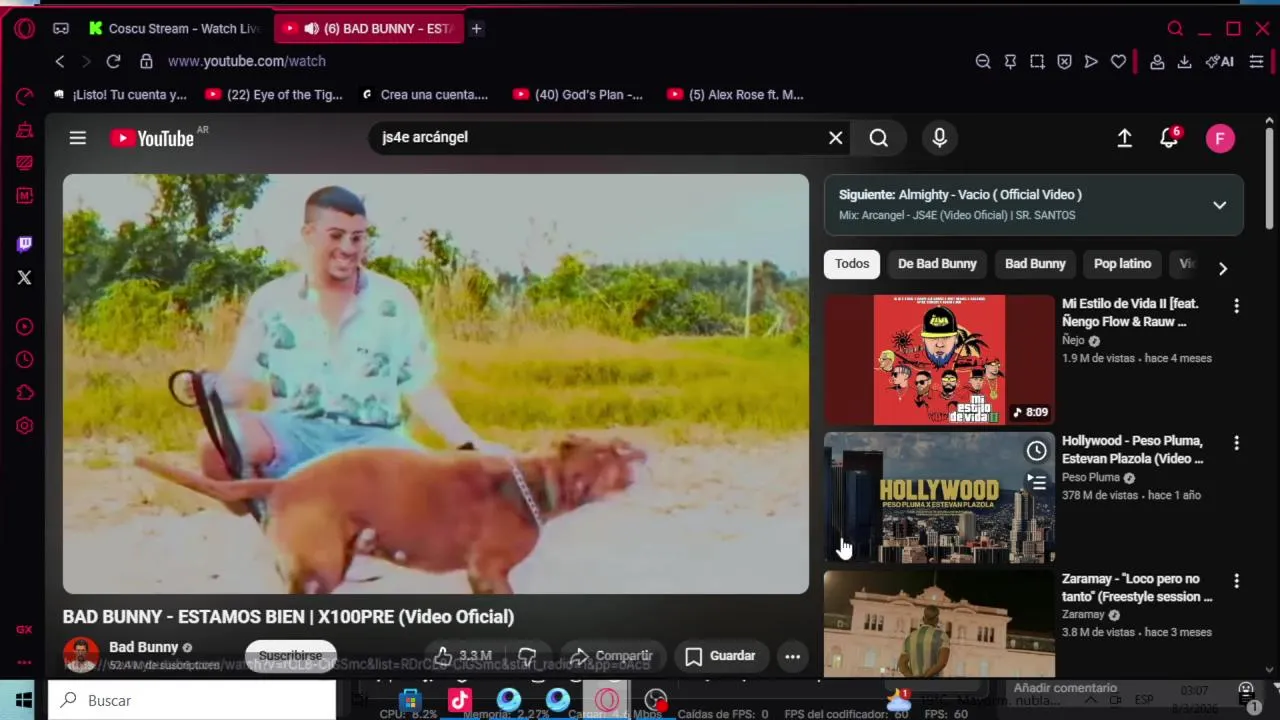Open the Opera main menu logo
The image size is (1280, 720).
(x=25, y=29)
